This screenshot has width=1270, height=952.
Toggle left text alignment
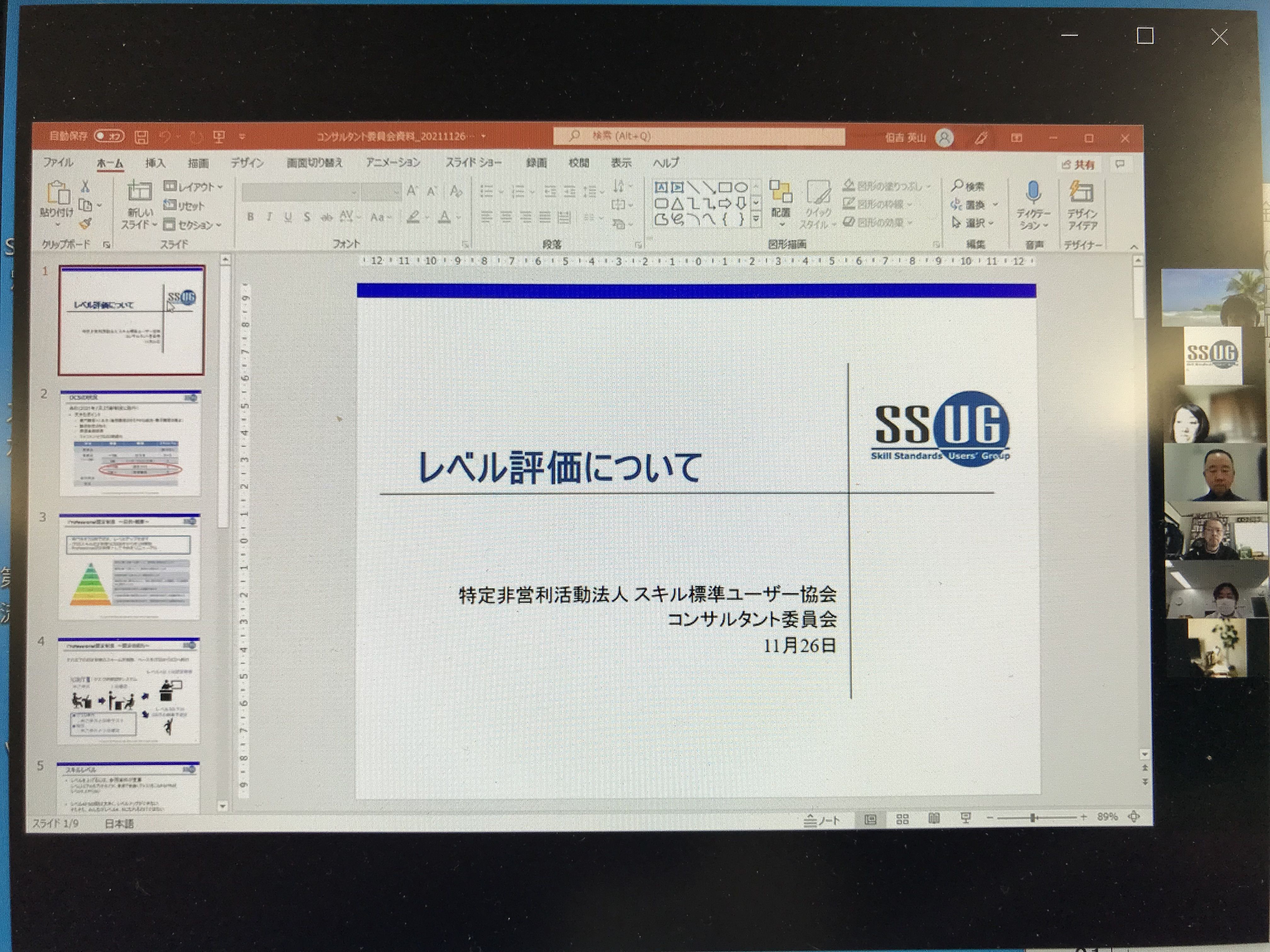click(486, 217)
